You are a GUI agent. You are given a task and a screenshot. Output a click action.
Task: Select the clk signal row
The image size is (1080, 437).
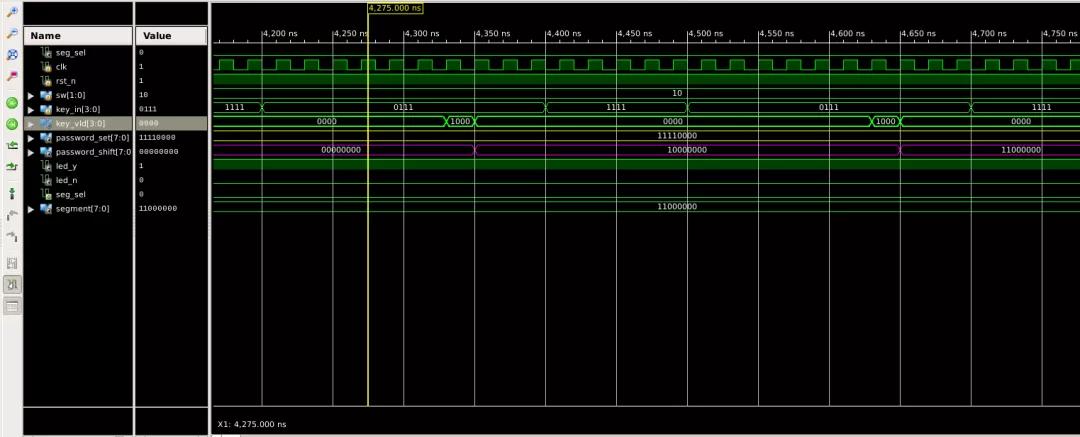pyautogui.click(x=61, y=66)
